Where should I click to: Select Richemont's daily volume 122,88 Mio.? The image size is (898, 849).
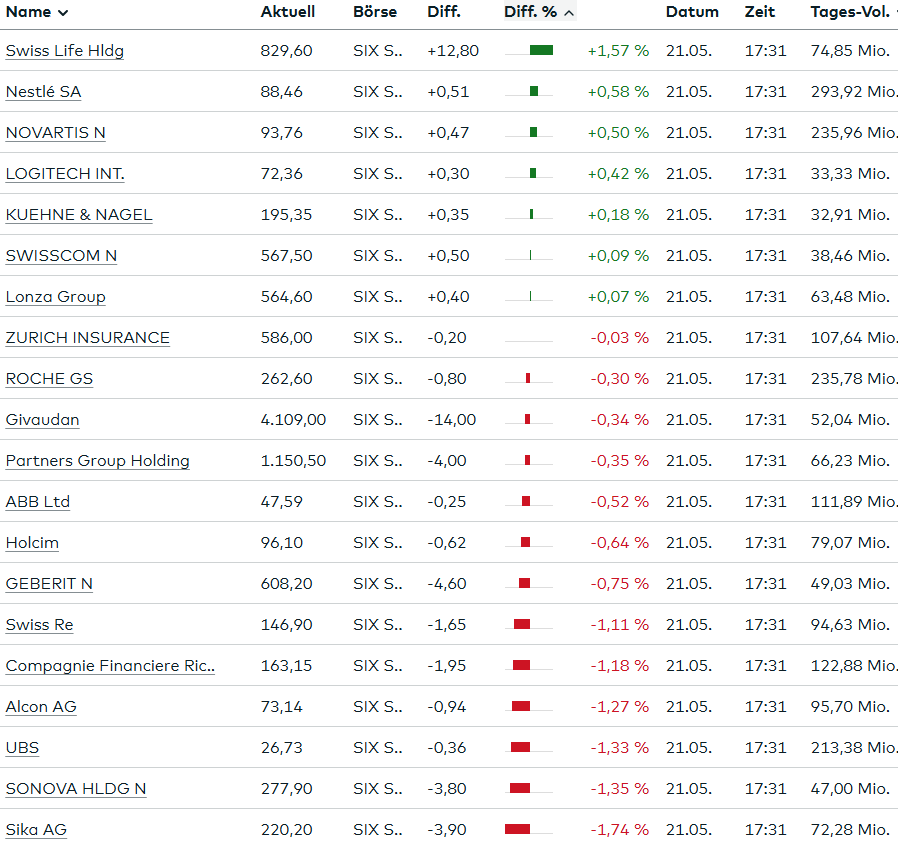[854, 666]
